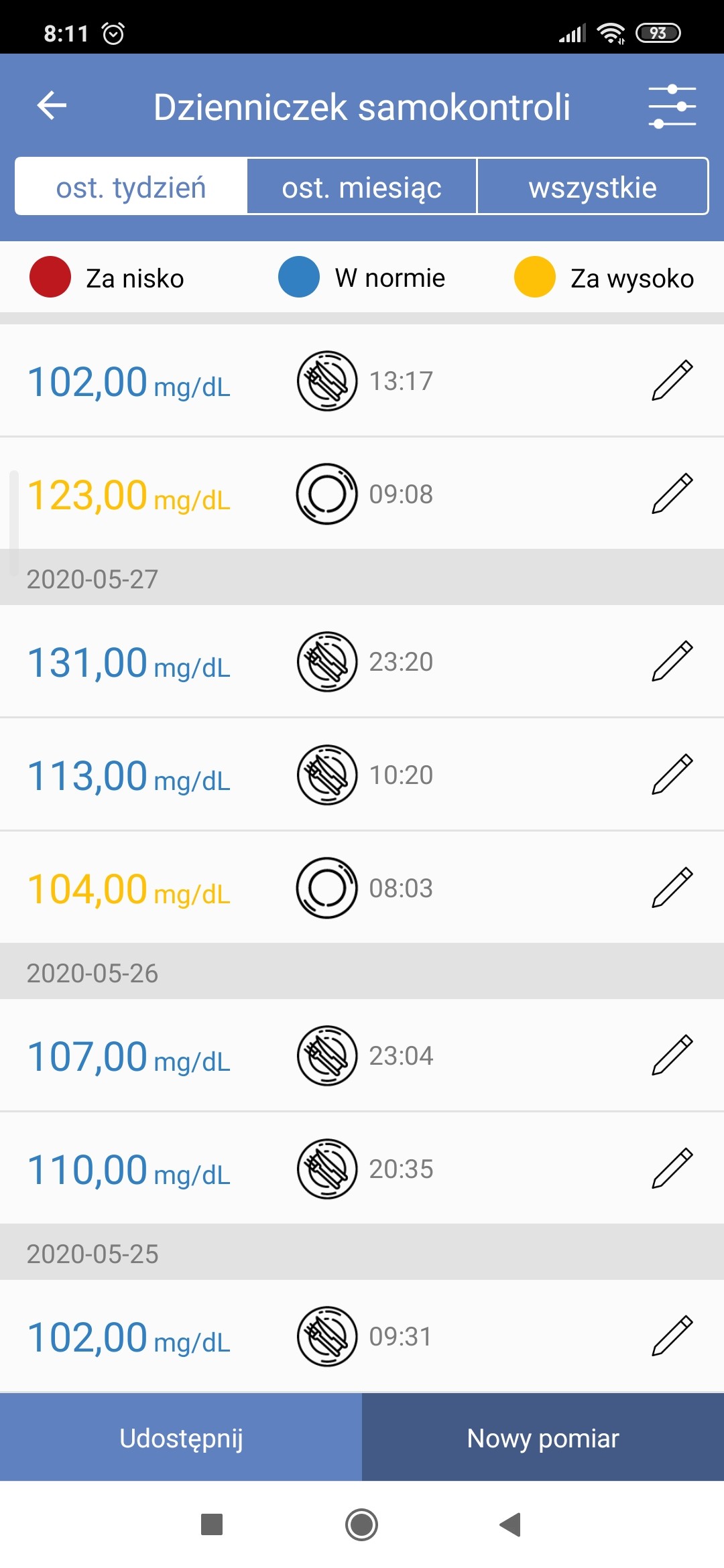724x1568 pixels.
Task: Add a reading with Nowy pomiar
Action: (x=543, y=1438)
